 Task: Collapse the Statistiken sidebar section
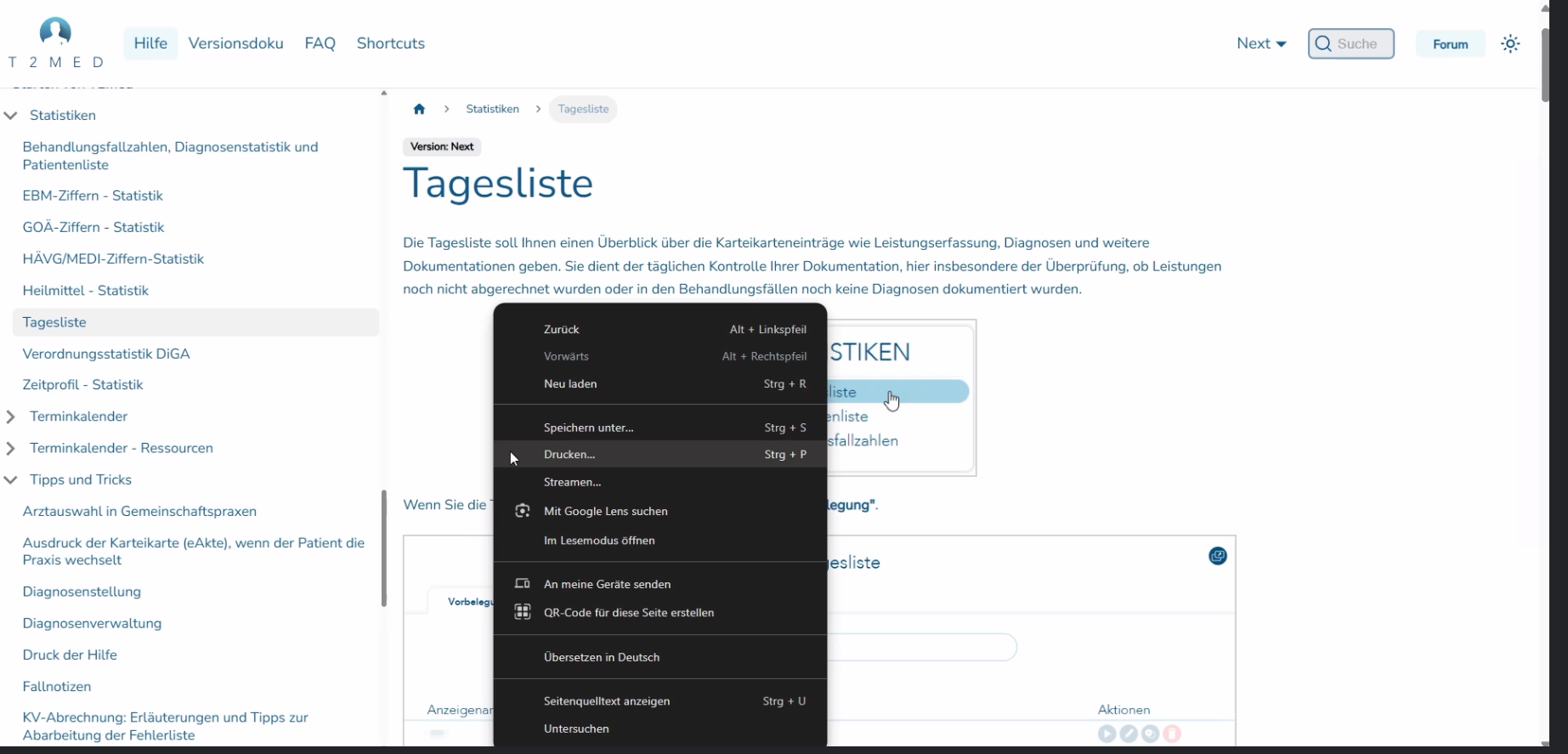(11, 116)
